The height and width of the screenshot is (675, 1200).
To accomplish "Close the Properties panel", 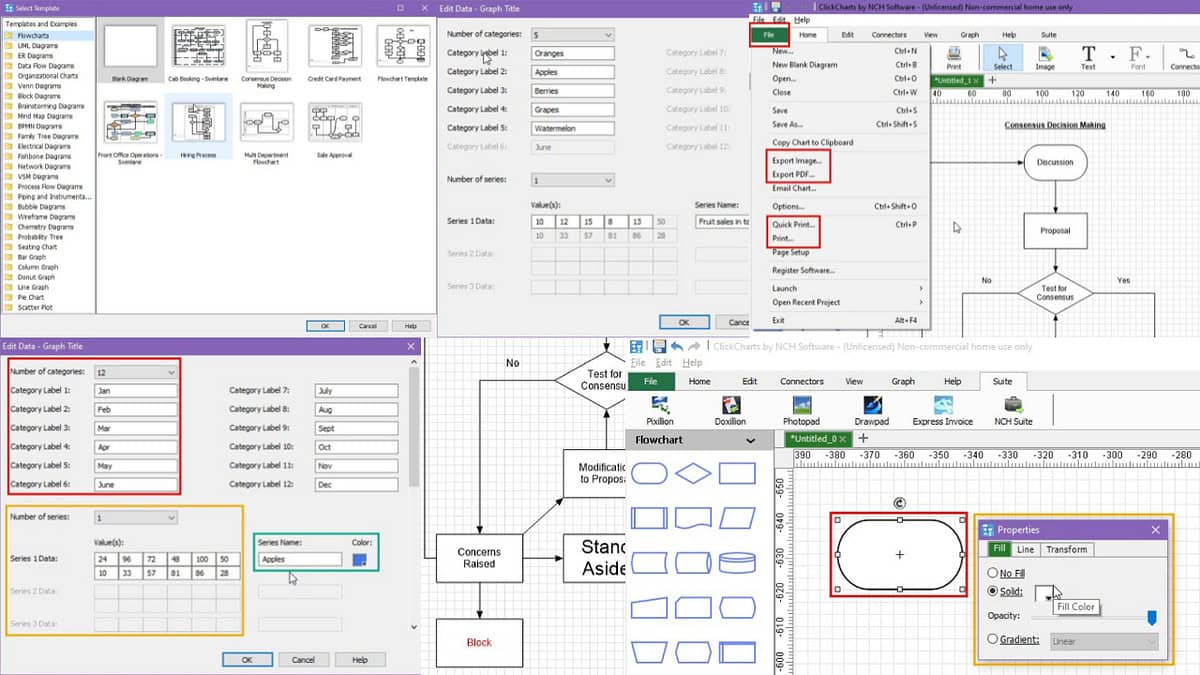I will [1156, 530].
